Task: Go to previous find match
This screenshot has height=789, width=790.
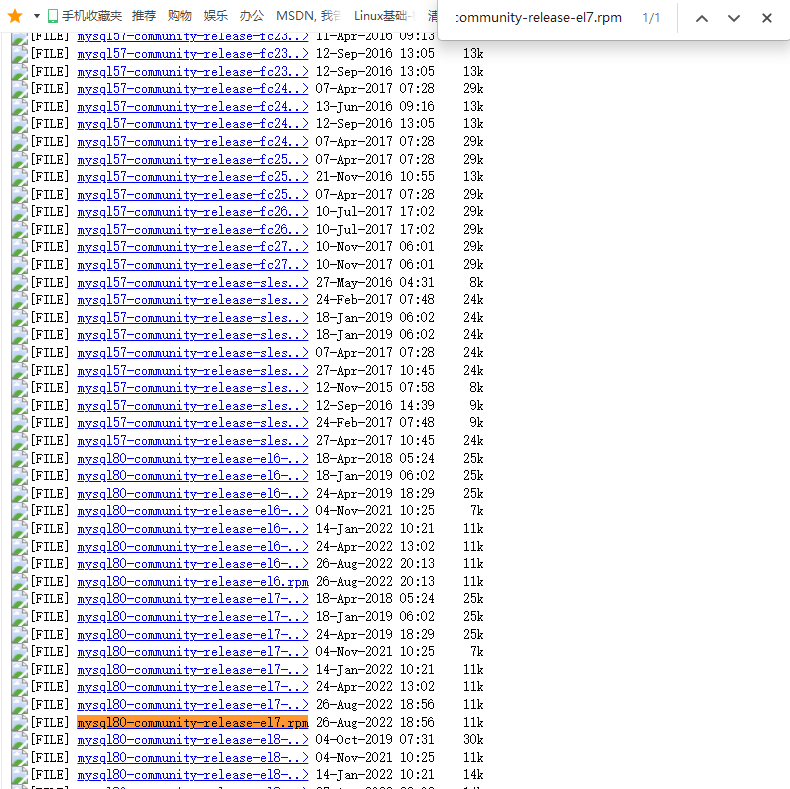Action: pyautogui.click(x=702, y=19)
